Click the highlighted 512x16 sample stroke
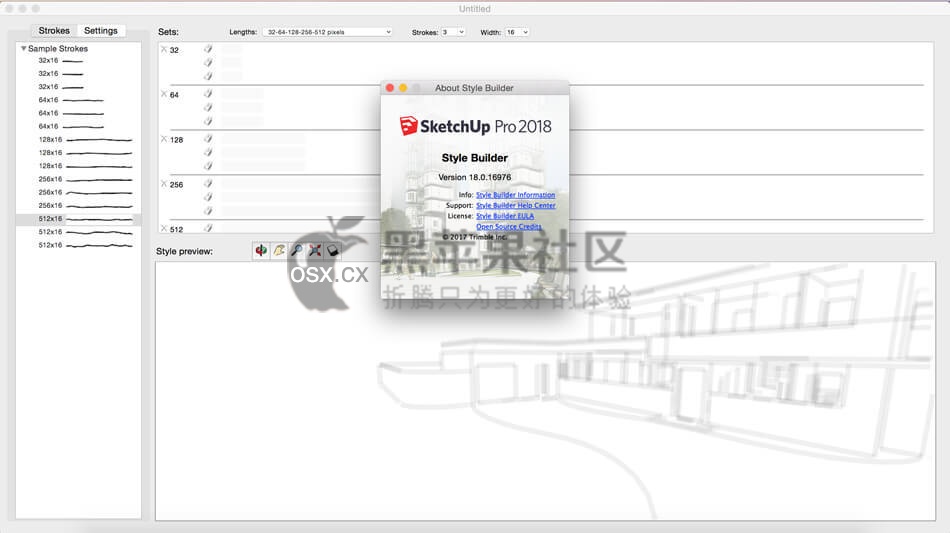Screen dimensions: 950x533 [78, 219]
